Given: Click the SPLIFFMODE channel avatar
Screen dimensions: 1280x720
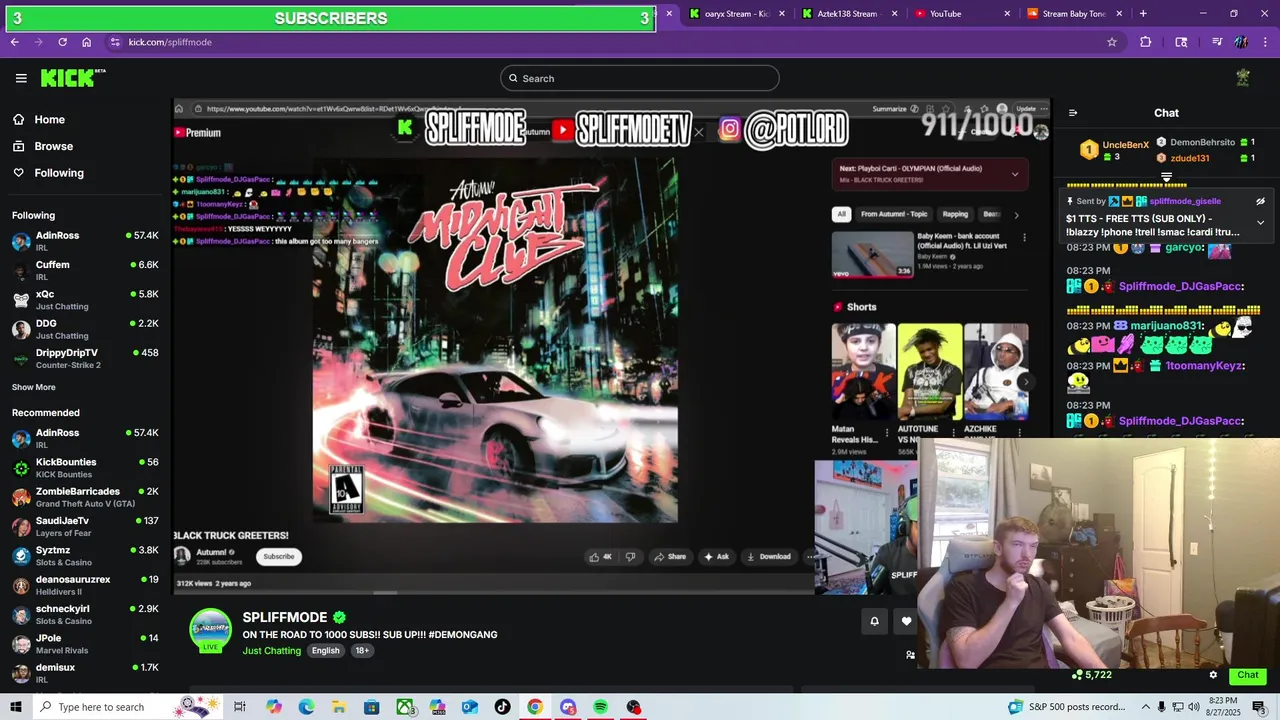Looking at the screenshot, I should pos(211,630).
